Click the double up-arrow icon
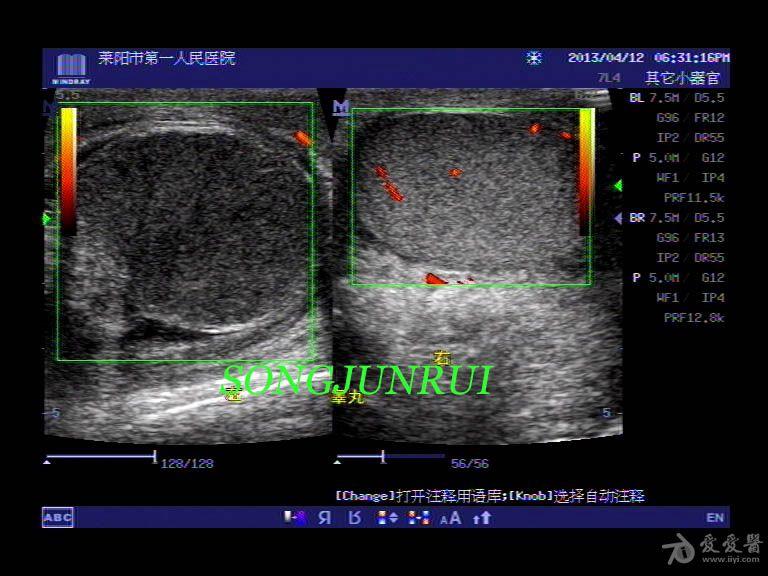 [x=482, y=517]
